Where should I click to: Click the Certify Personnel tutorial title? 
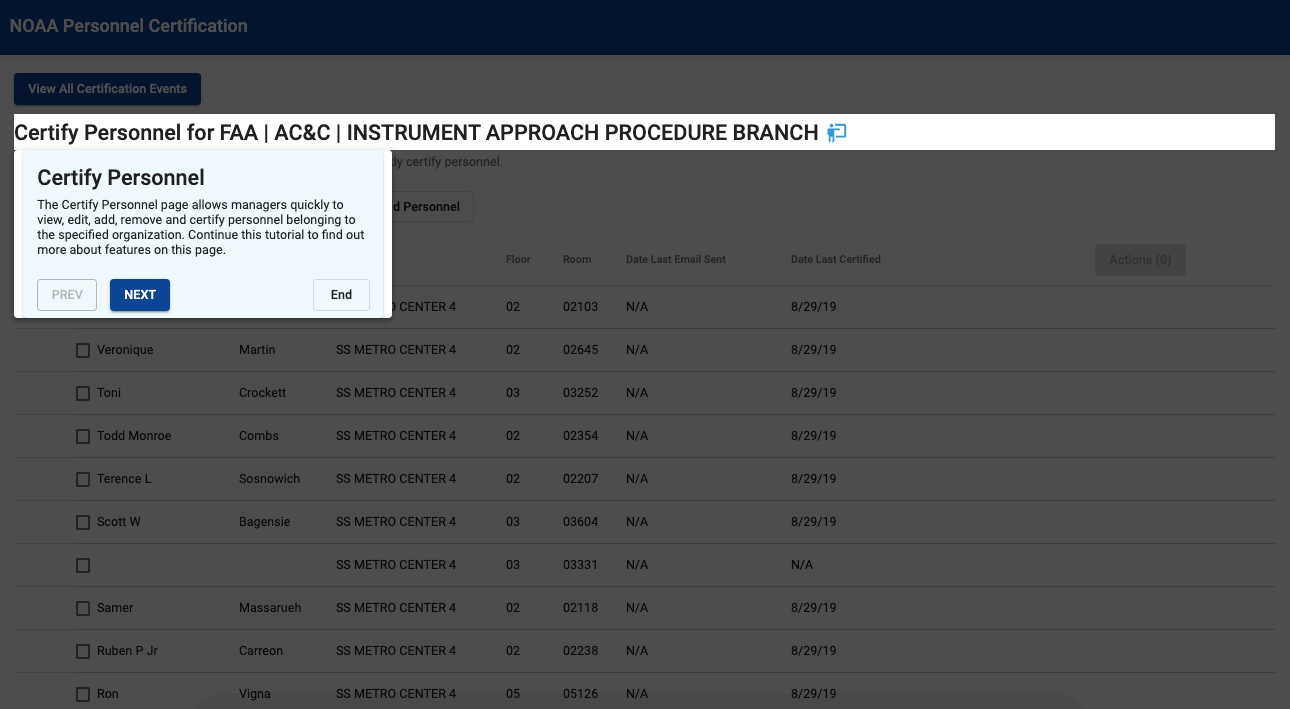pos(121,178)
